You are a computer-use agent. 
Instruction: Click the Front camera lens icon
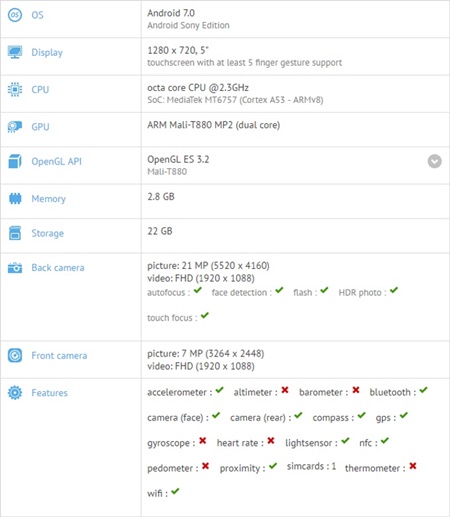coord(15,355)
